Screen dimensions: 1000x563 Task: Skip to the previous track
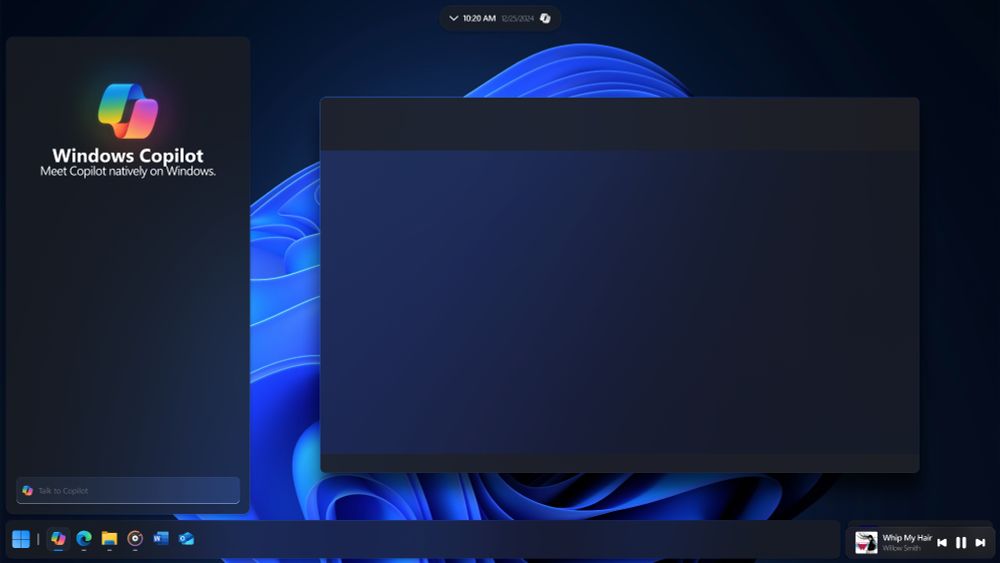[x=942, y=543]
